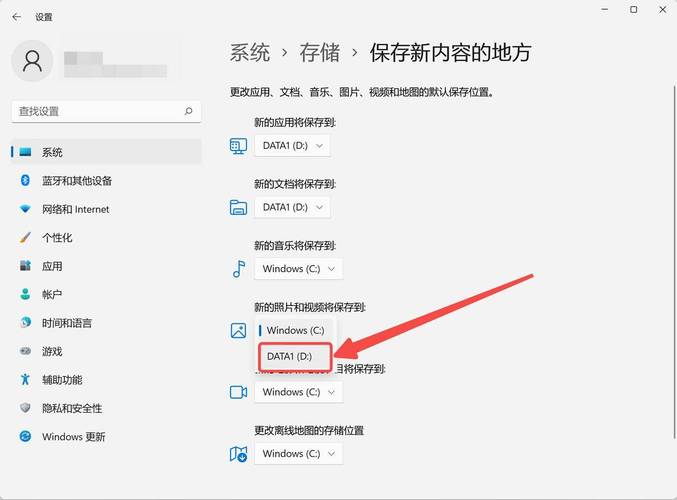677x500 pixels.
Task: Open the offline maps storage location dropdown
Action: (299, 454)
